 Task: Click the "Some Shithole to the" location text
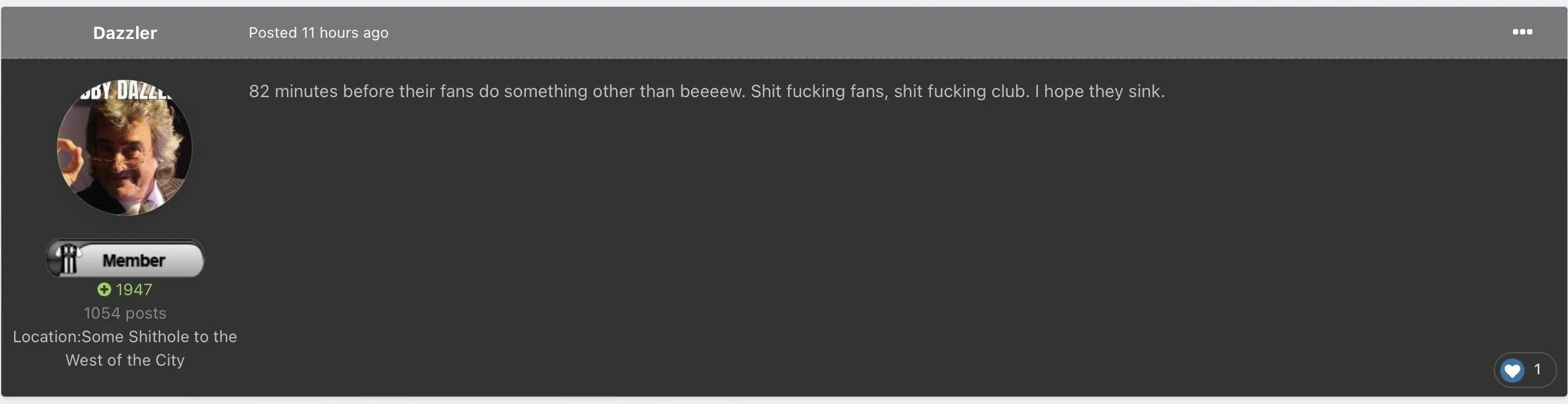coord(159,337)
